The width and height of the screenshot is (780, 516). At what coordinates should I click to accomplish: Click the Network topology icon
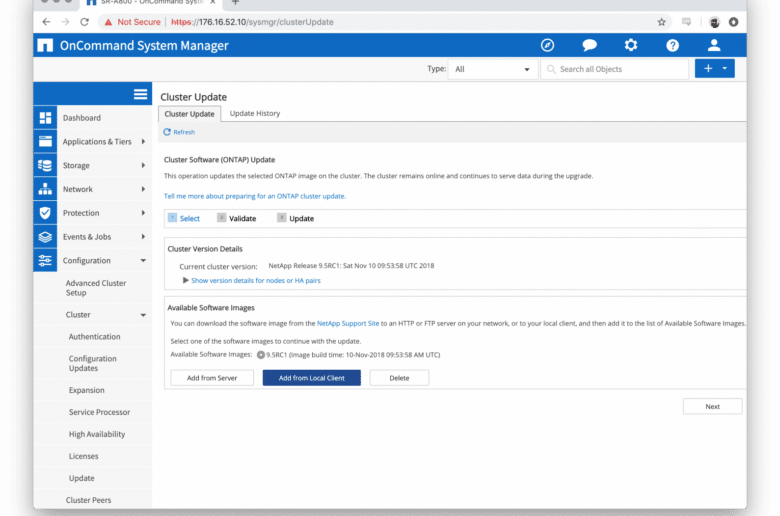[45, 189]
